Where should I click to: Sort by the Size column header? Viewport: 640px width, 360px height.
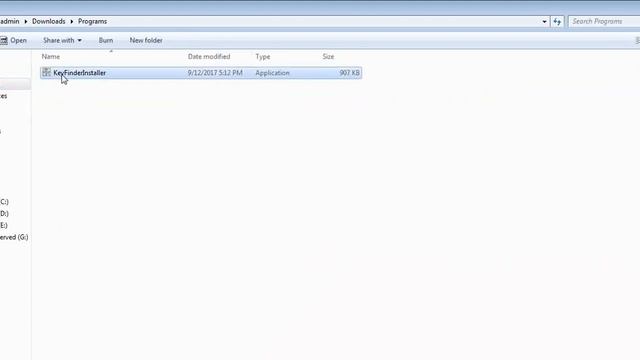tap(328, 56)
